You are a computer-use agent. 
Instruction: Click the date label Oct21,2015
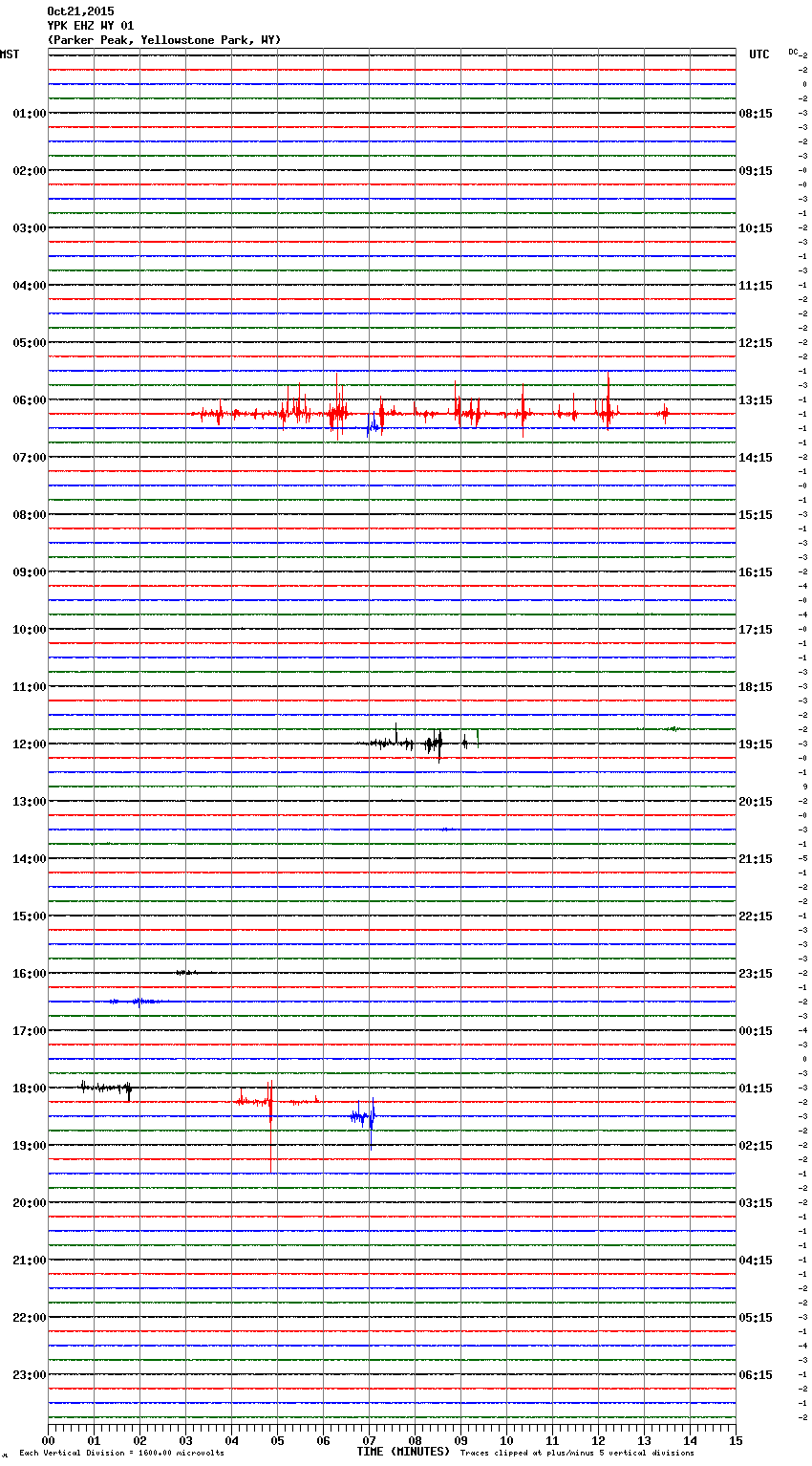coord(80,11)
